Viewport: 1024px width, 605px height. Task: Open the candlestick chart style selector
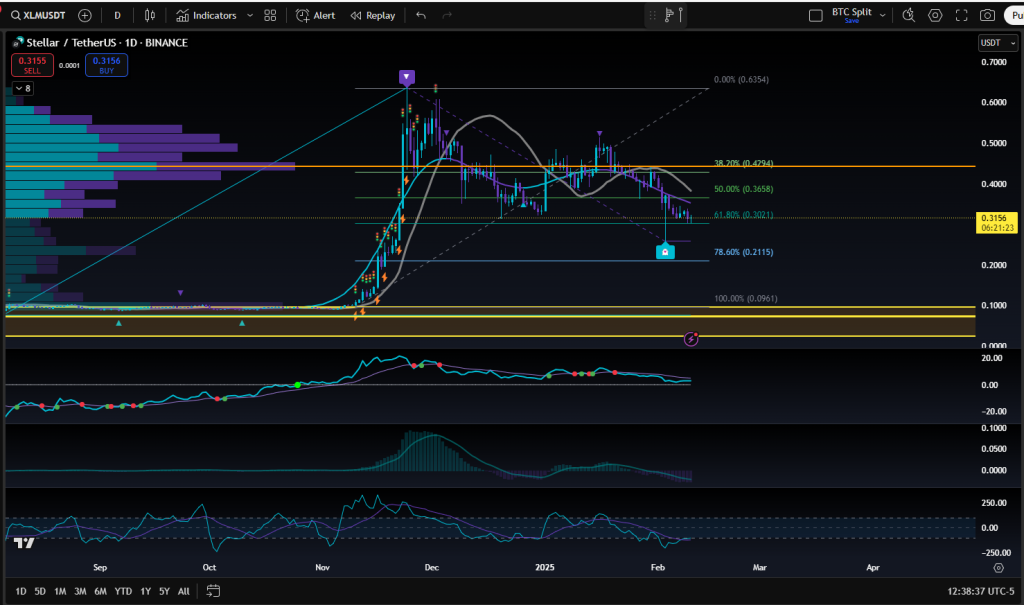click(150, 15)
